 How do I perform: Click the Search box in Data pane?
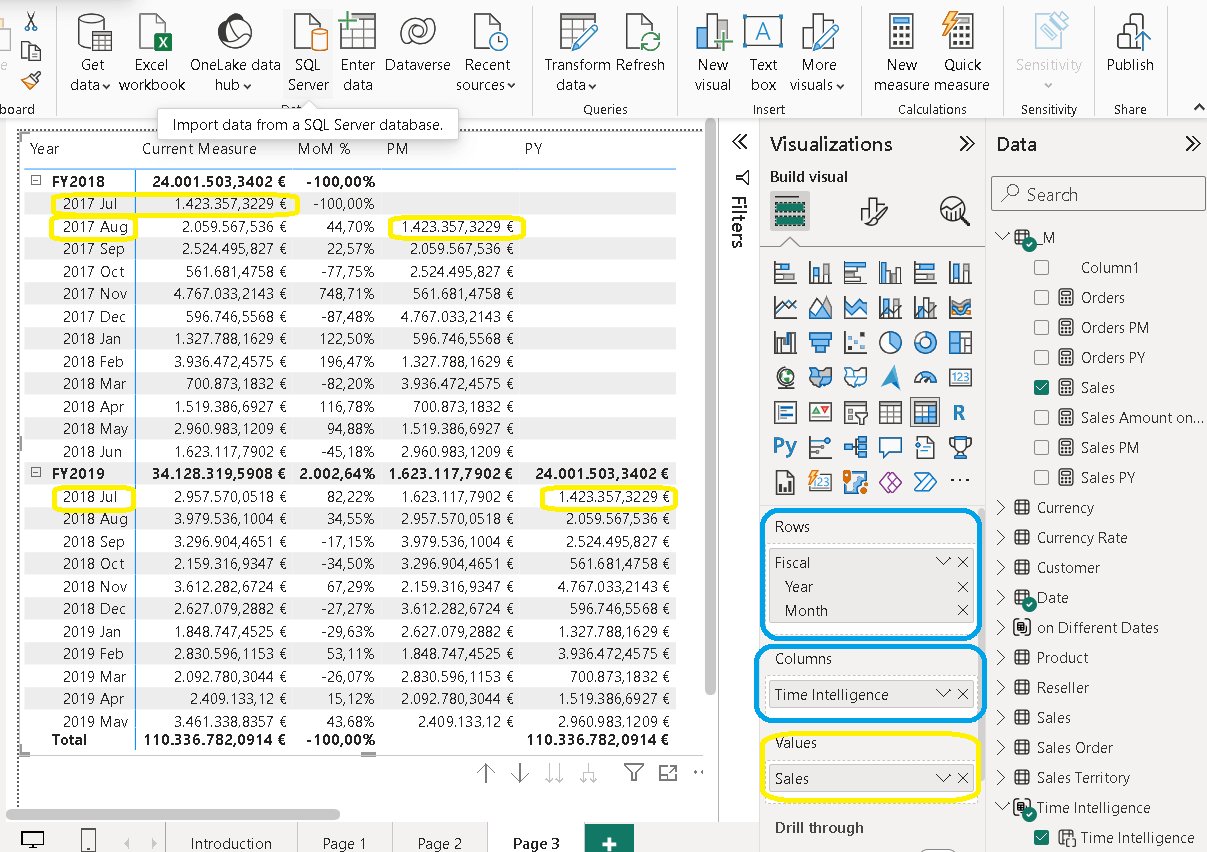1098,195
